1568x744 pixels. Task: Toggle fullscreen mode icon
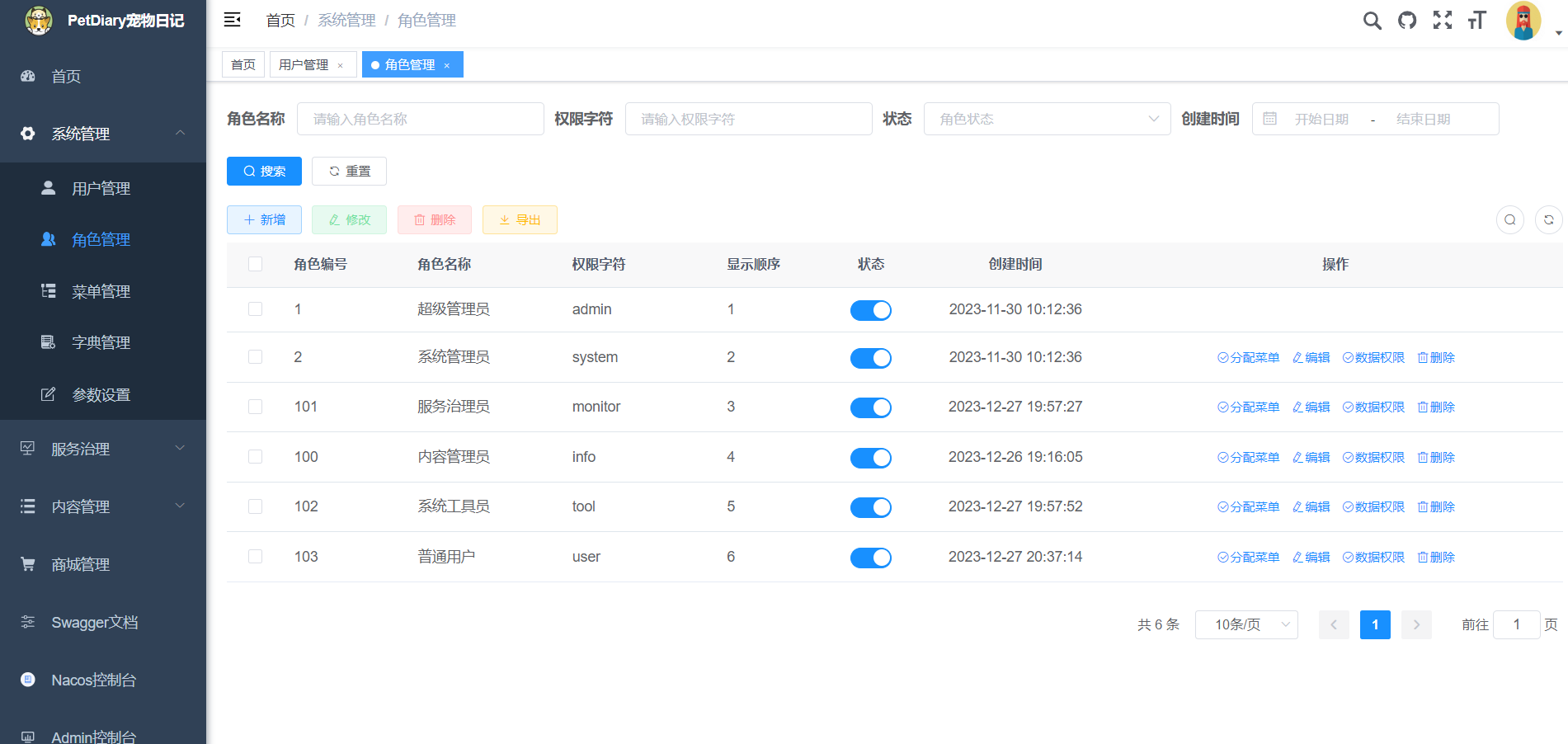(1443, 21)
